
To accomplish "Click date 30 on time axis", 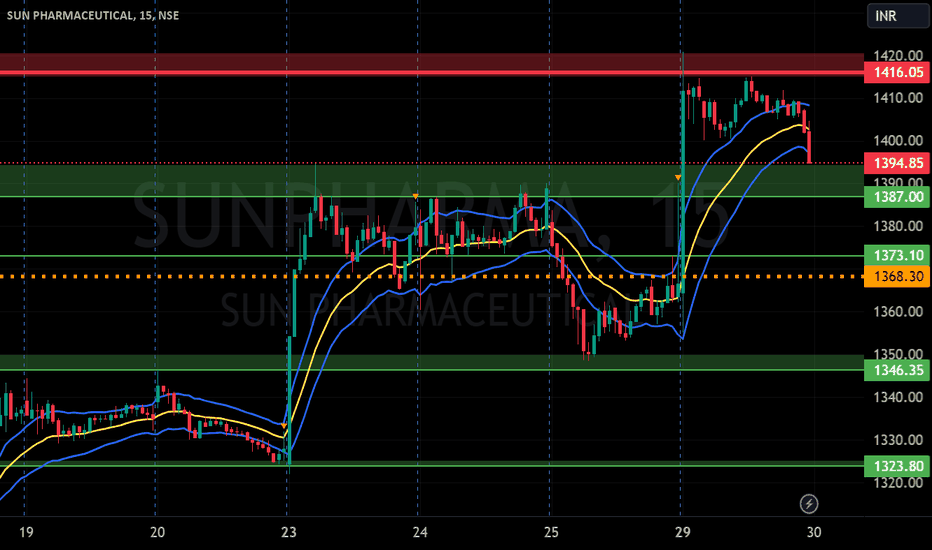I will 814,532.
